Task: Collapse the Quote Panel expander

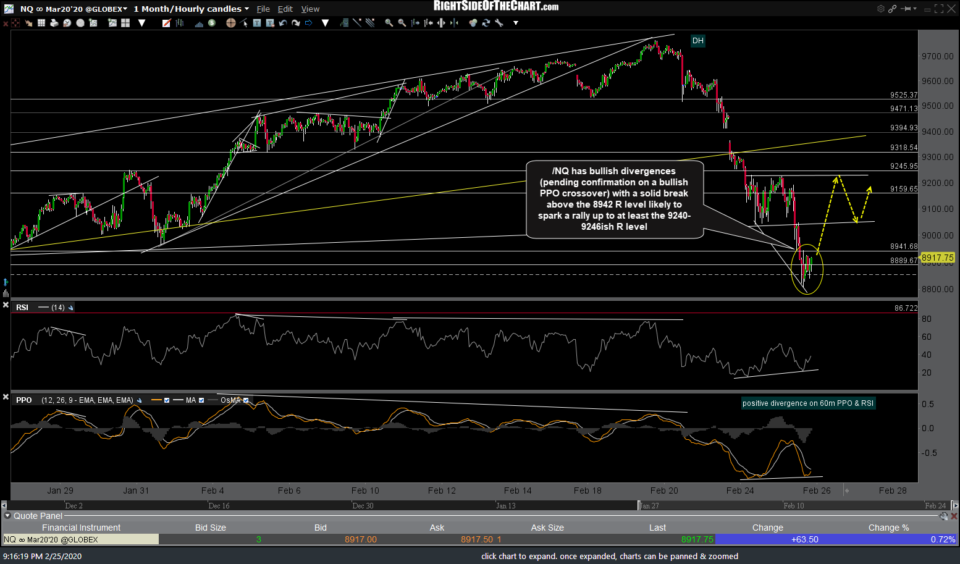Action: (7, 516)
